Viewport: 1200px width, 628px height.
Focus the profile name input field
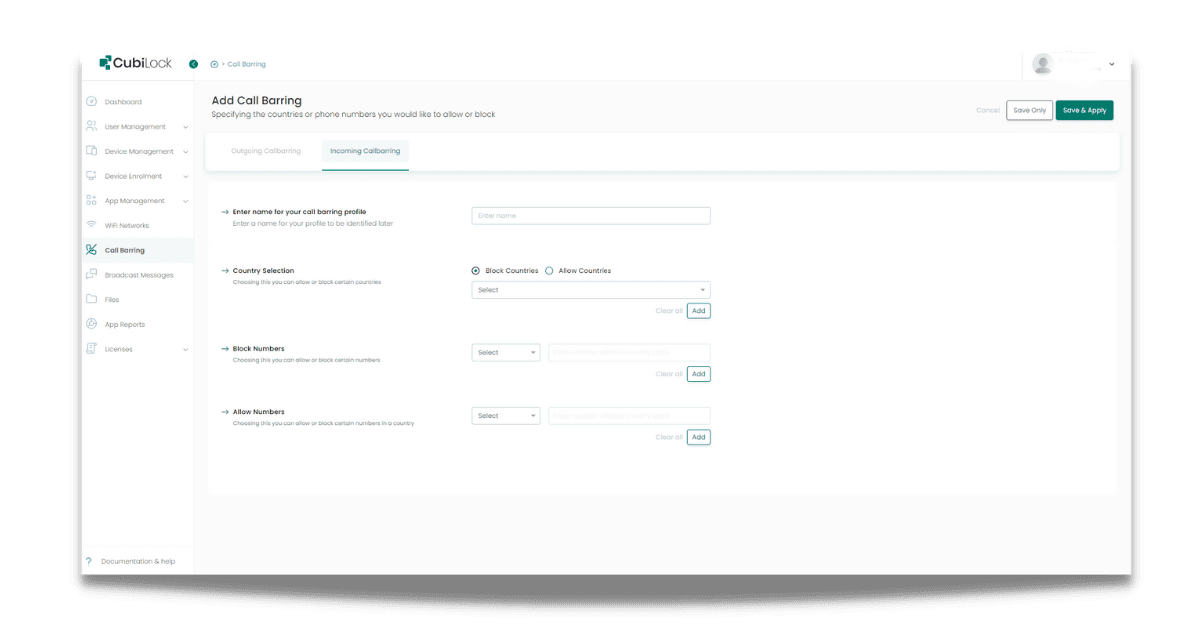point(591,216)
